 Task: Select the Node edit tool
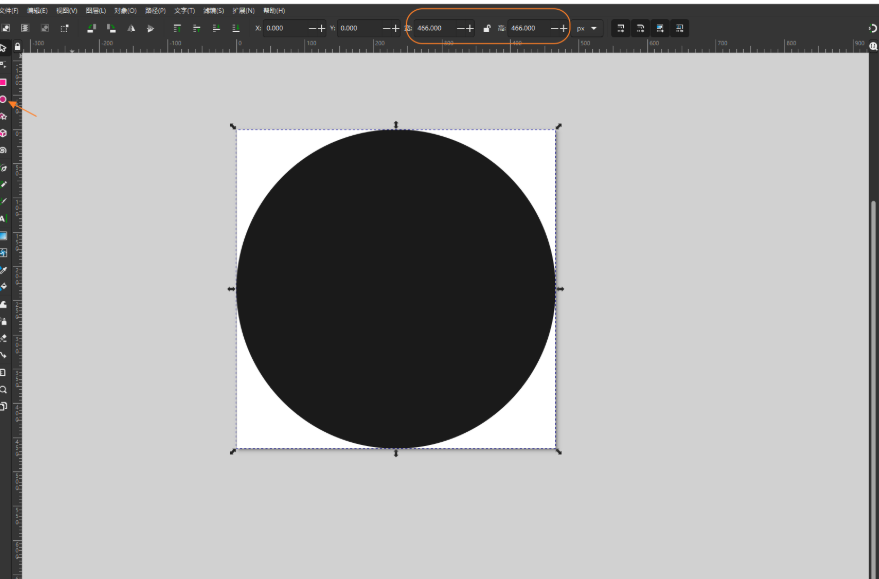click(x=3, y=65)
